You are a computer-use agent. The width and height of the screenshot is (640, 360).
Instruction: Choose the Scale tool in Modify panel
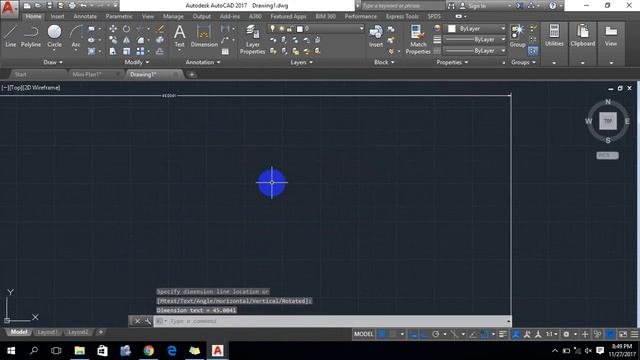click(127, 51)
